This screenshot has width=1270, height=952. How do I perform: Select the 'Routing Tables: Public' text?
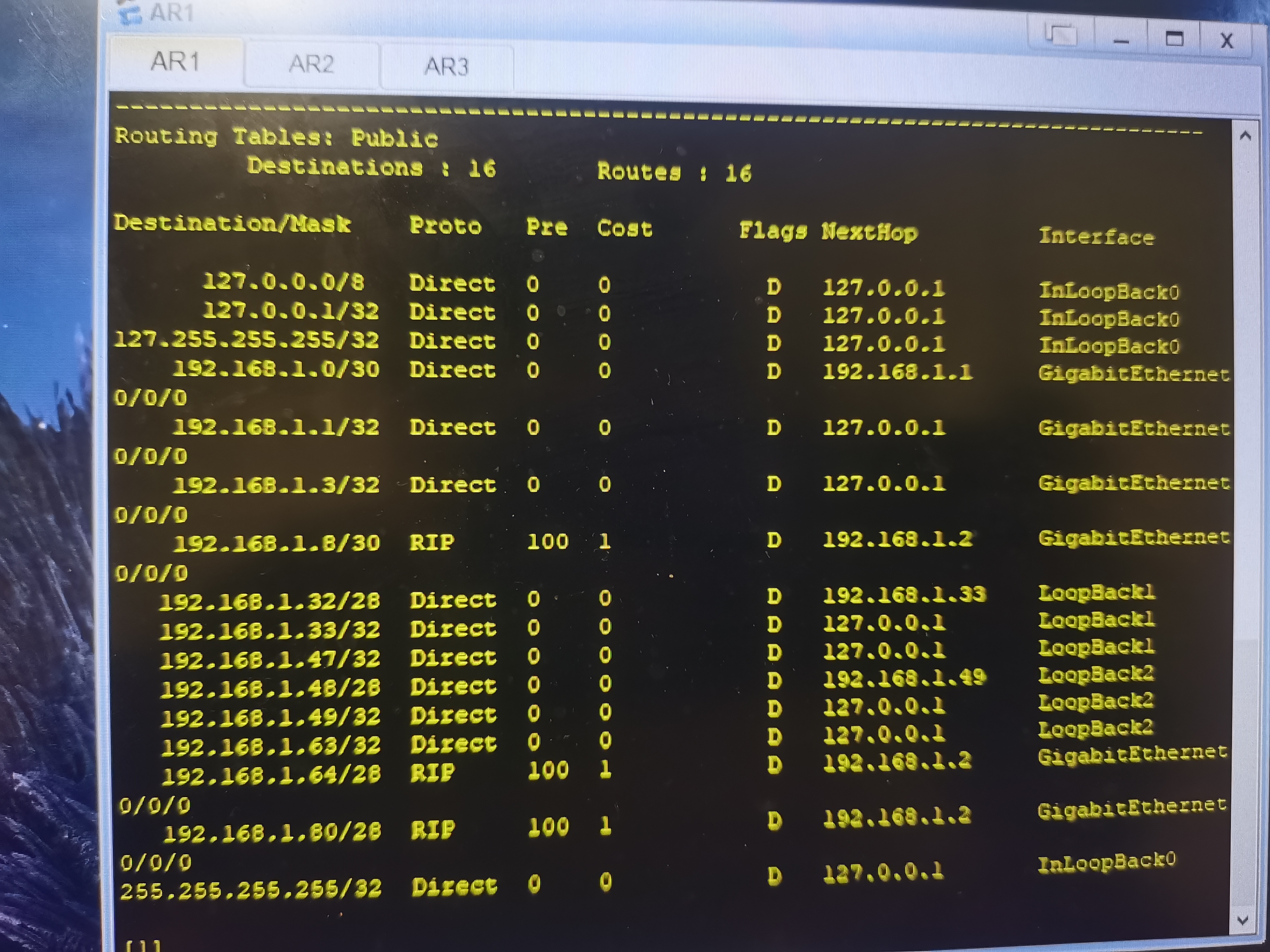click(276, 137)
